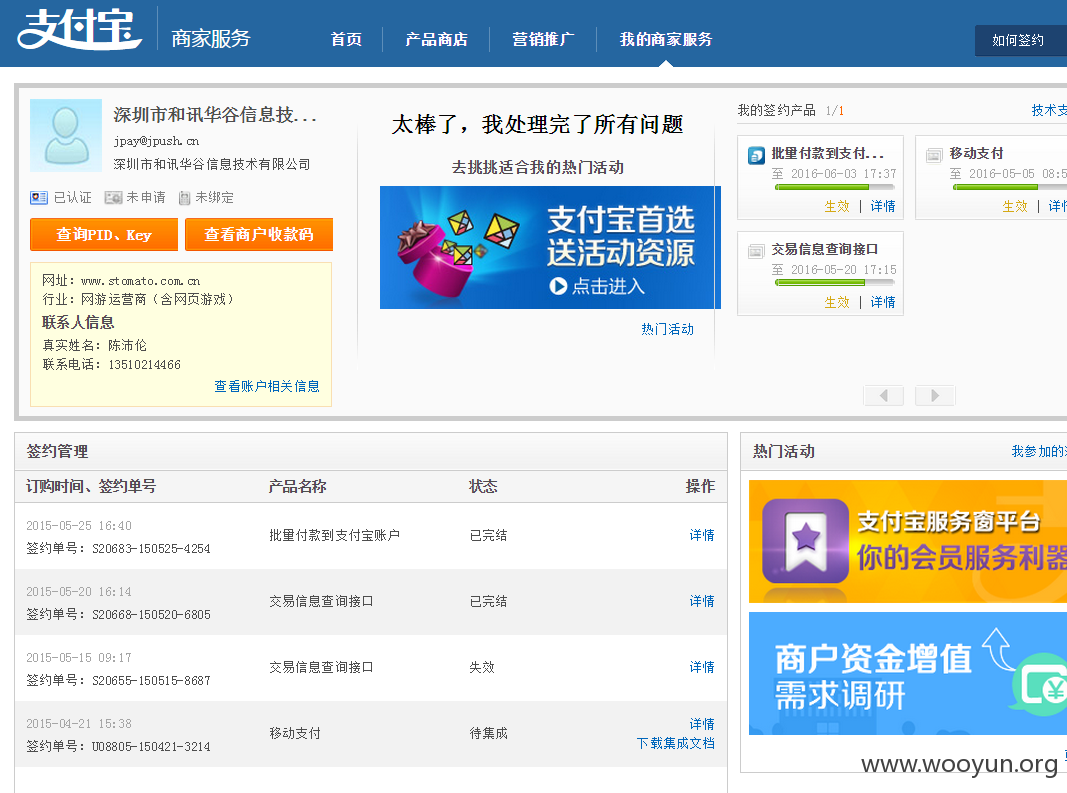Click 生效 status on 批量付款到支付 card
This screenshot has height=793, width=1067.
pyautogui.click(x=837, y=206)
